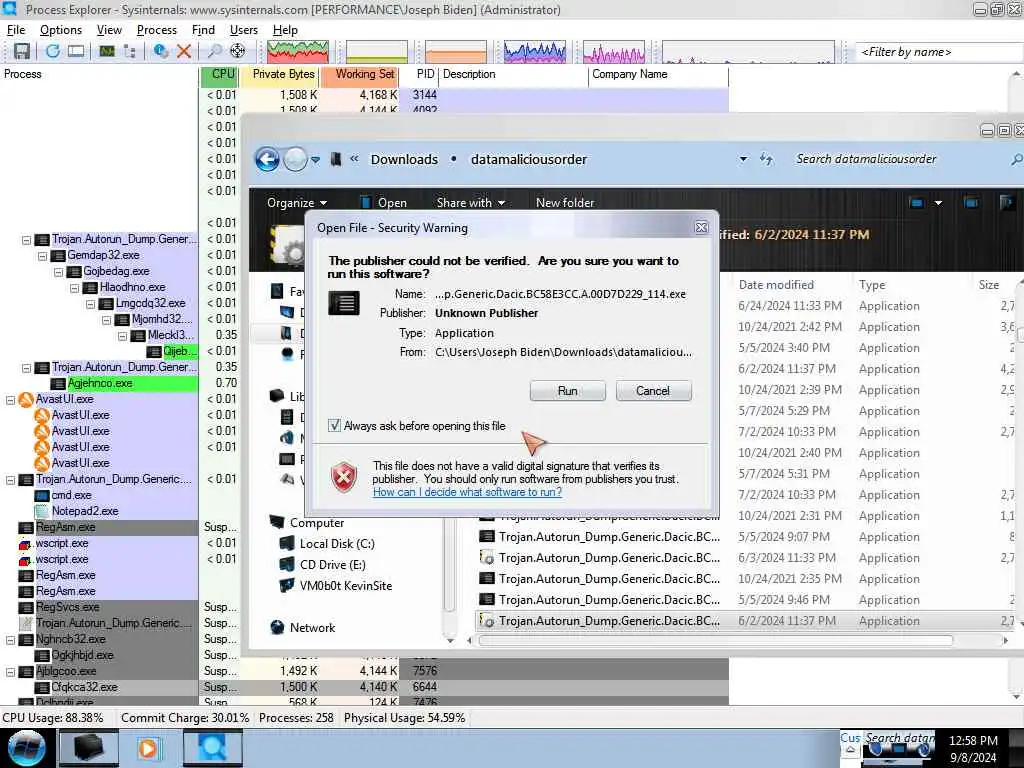Collapse the Nghncb32.exe tree node
1024x768 pixels.
point(10,639)
